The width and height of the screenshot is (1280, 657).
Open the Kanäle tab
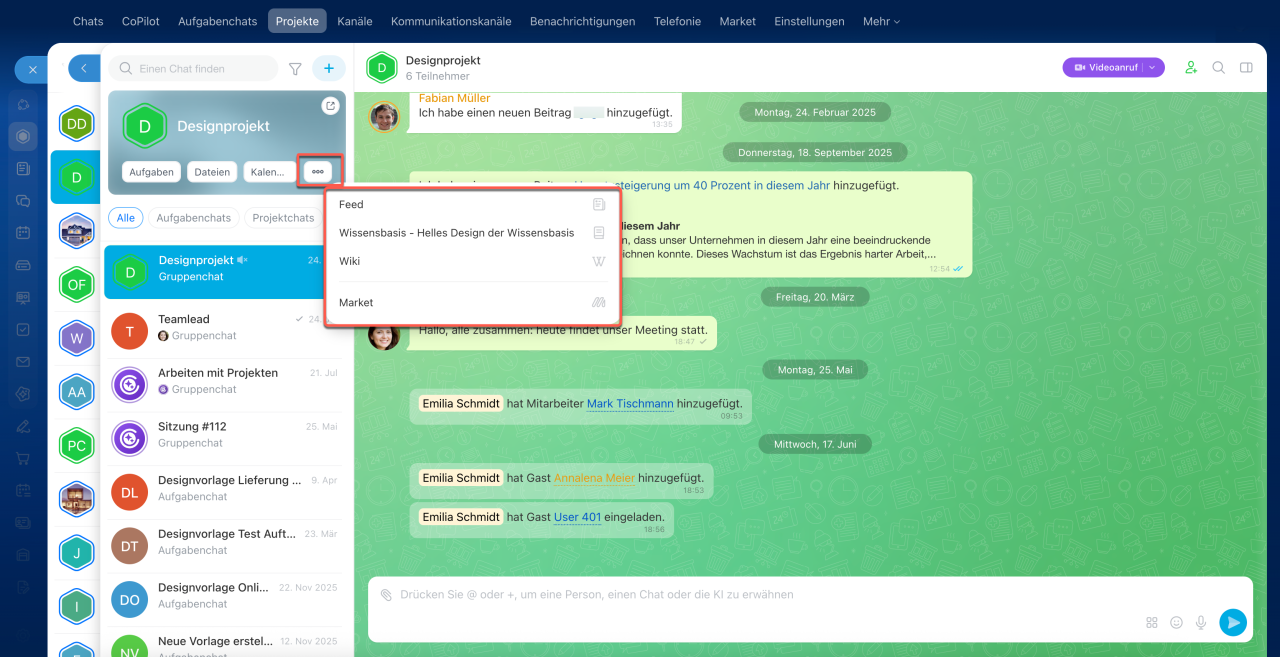click(355, 21)
